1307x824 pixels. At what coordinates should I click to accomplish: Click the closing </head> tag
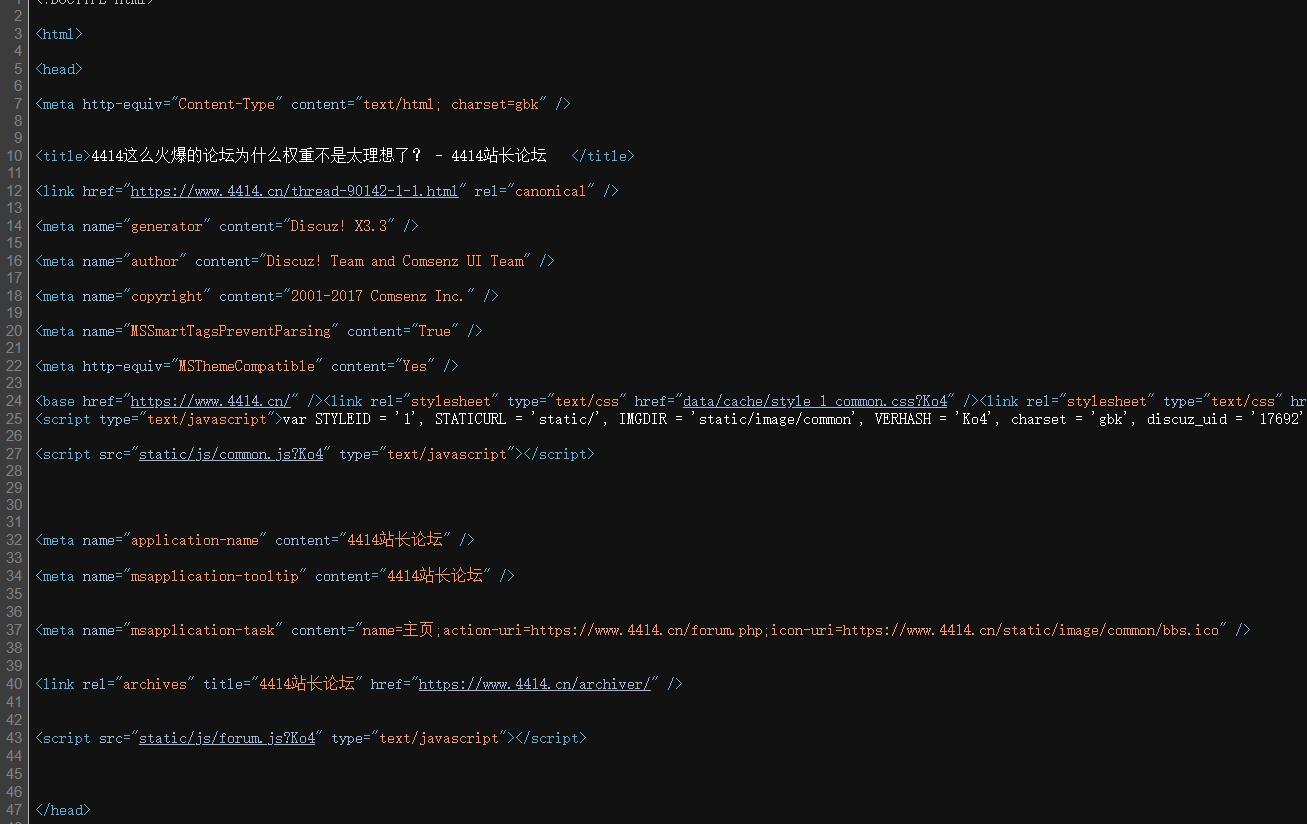pyautogui.click(x=63, y=810)
